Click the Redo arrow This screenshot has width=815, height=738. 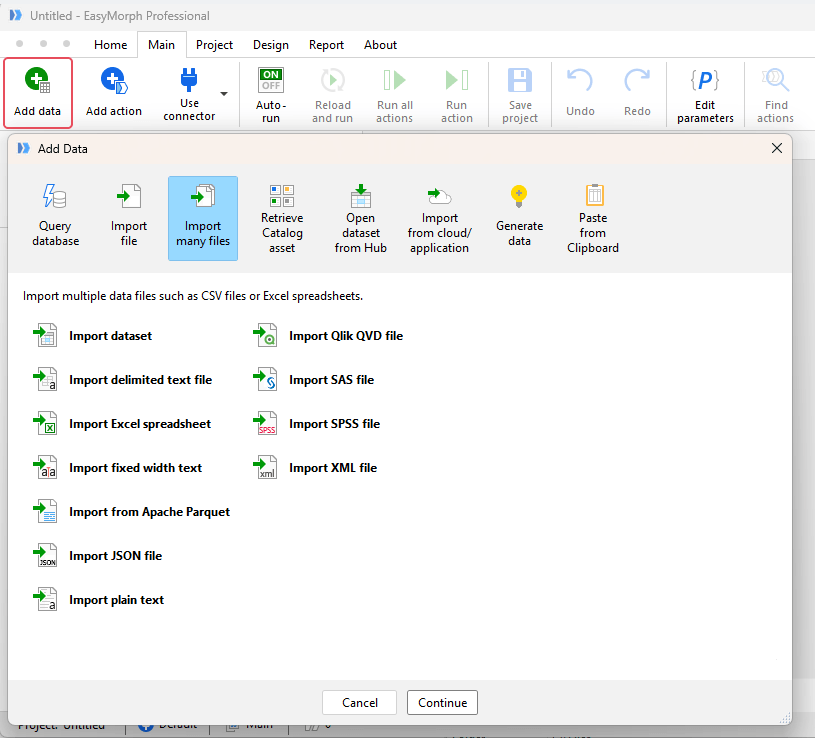[x=637, y=81]
